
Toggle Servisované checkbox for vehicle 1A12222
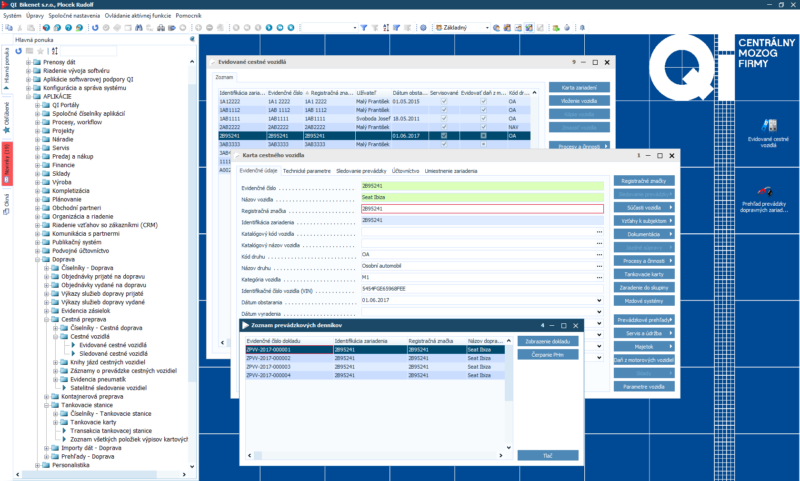tap(446, 101)
